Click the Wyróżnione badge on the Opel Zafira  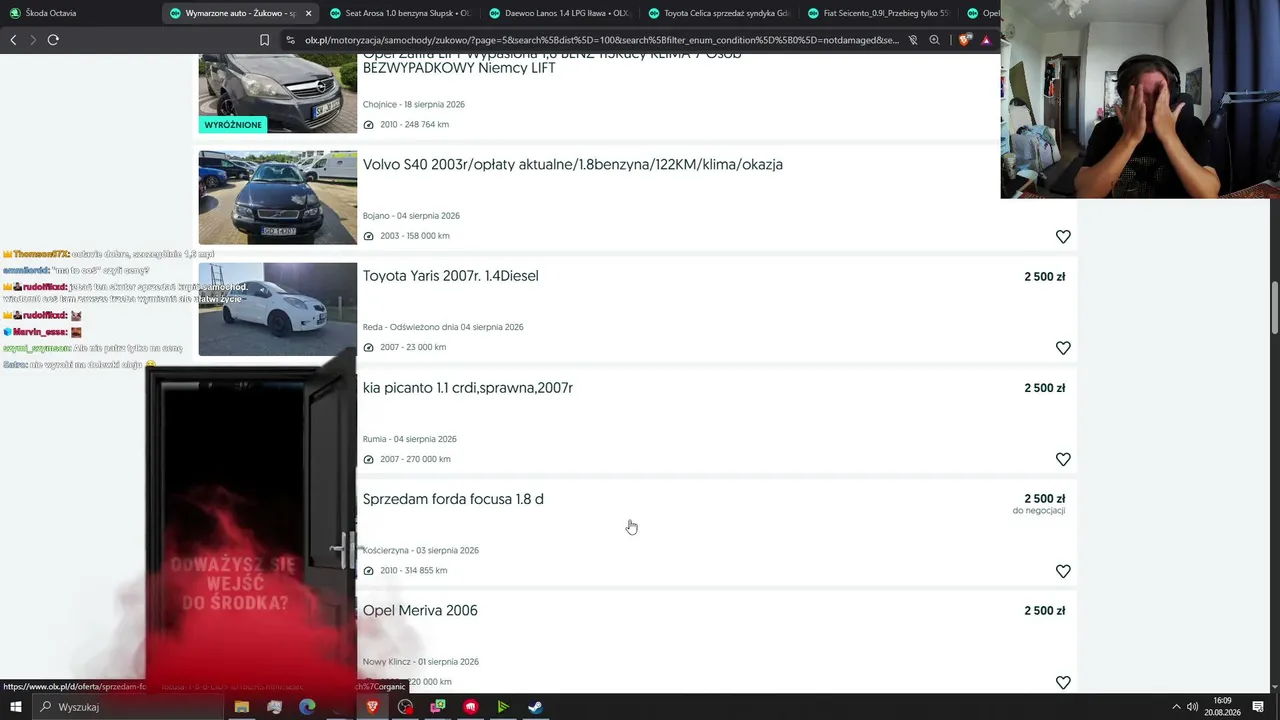coord(233,125)
